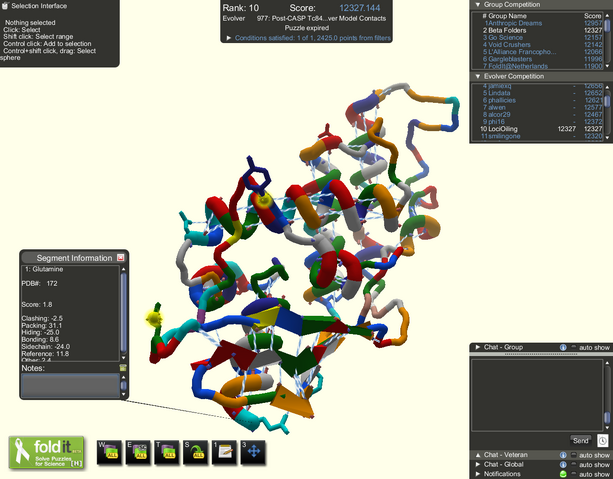Click Notes field scroll-up arrow
613x479 pixels.
tap(124, 377)
